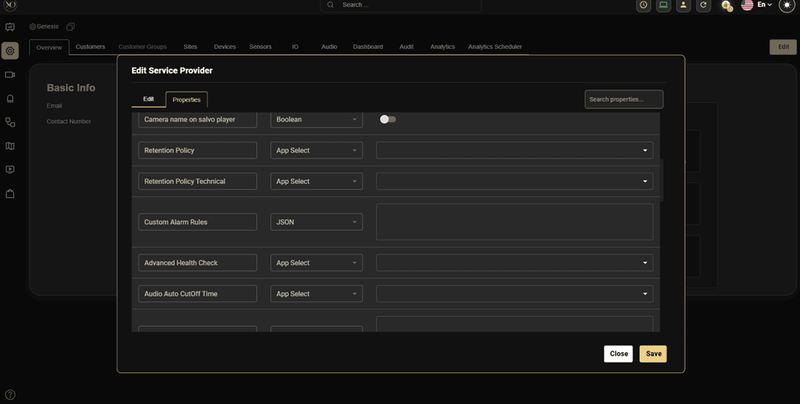This screenshot has height=404, width=800.
Task: Open the gear settings sidebar icon
Action: pos(10,51)
